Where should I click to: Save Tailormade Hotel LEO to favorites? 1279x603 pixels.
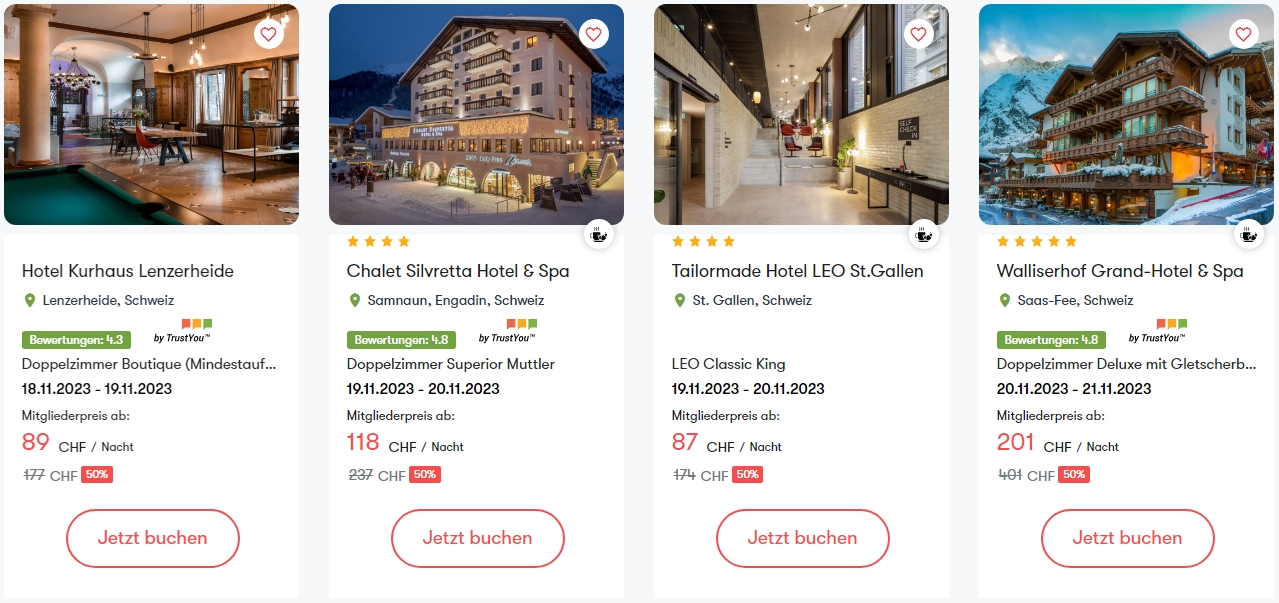(x=918, y=34)
